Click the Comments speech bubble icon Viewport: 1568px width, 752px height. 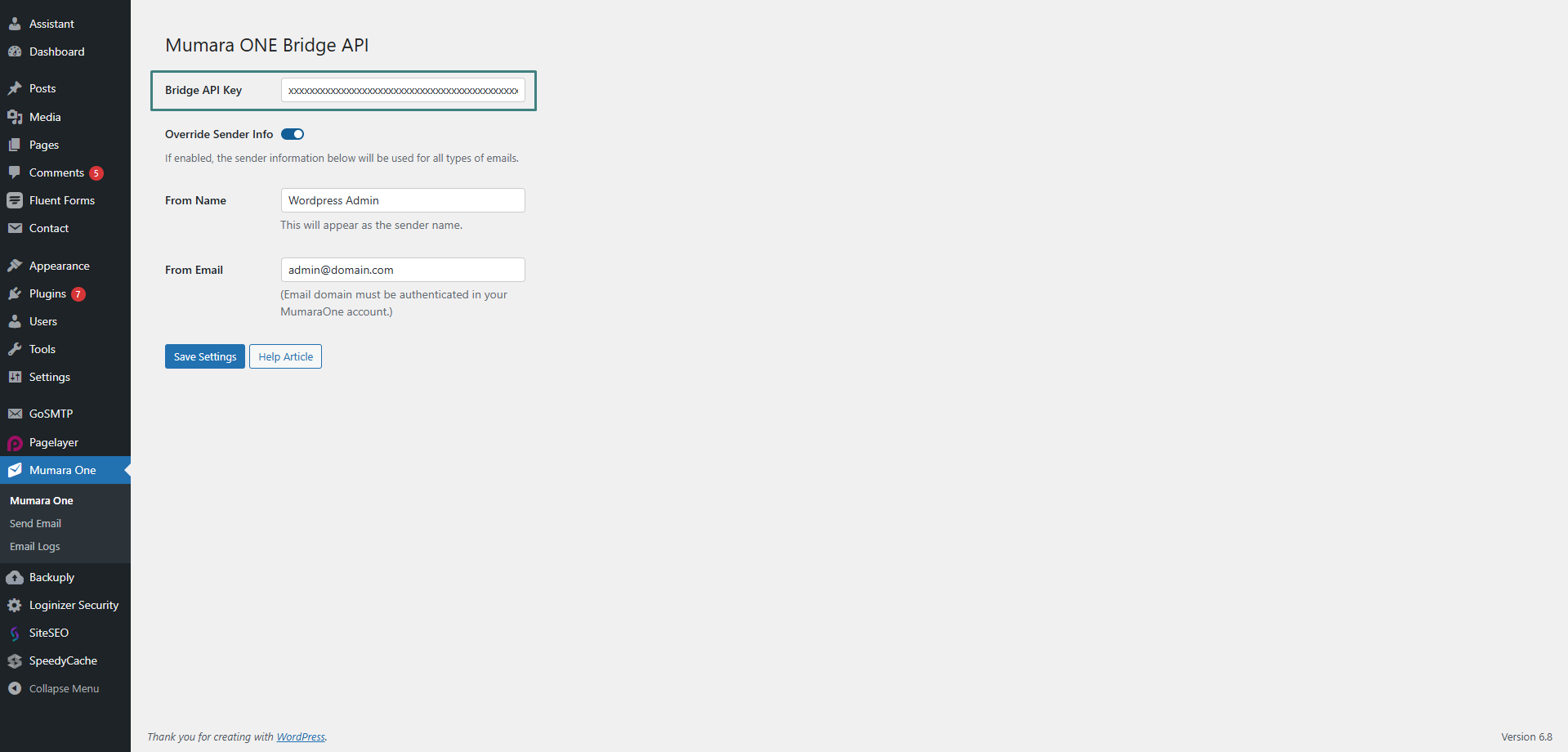pyautogui.click(x=15, y=172)
